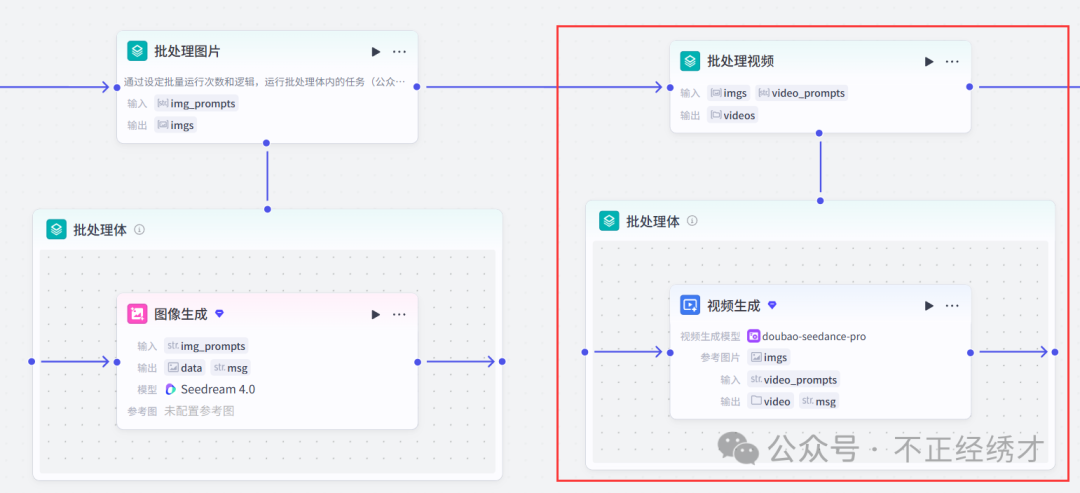Run the 视频生成 node with play icon
Viewport: 1080px width, 493px height.
929,305
